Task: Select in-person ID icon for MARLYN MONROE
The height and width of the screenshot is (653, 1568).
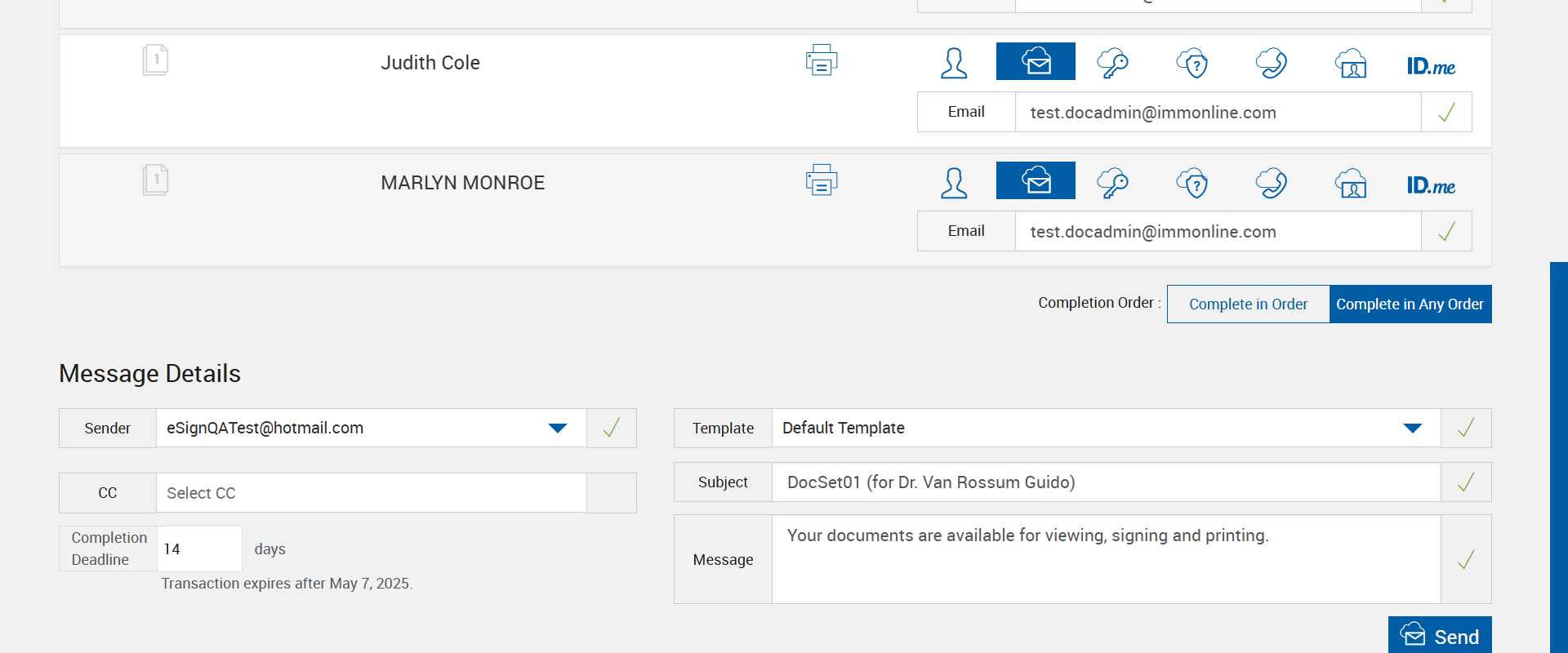Action: pyautogui.click(x=1352, y=183)
